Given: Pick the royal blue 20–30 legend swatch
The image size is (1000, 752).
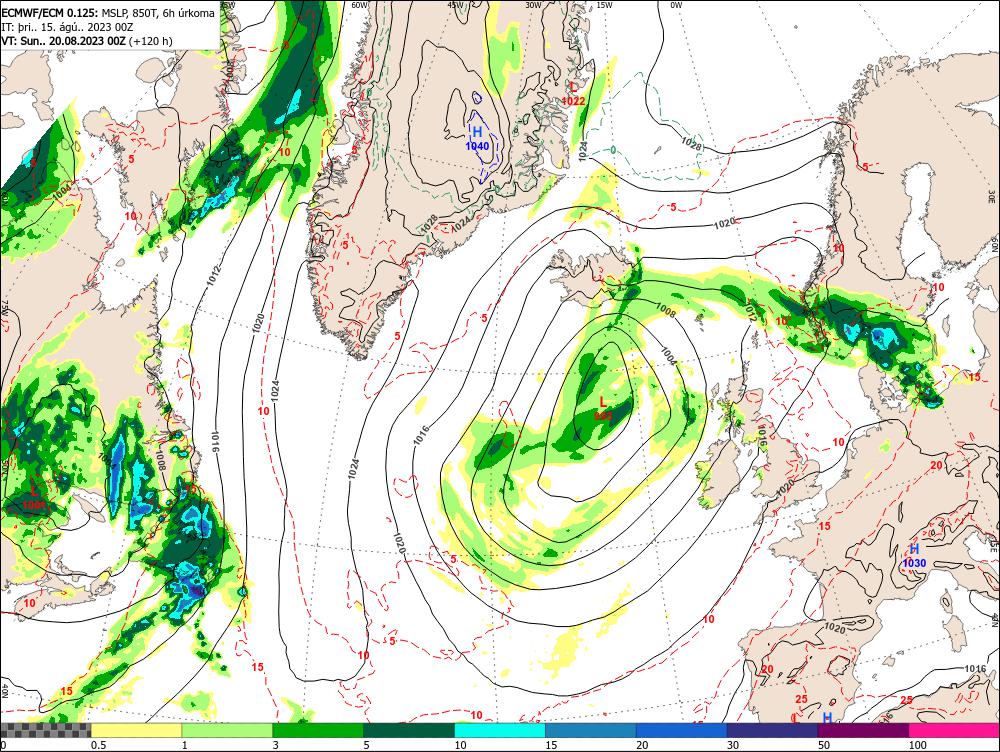Looking at the screenshot, I should click(x=682, y=730).
